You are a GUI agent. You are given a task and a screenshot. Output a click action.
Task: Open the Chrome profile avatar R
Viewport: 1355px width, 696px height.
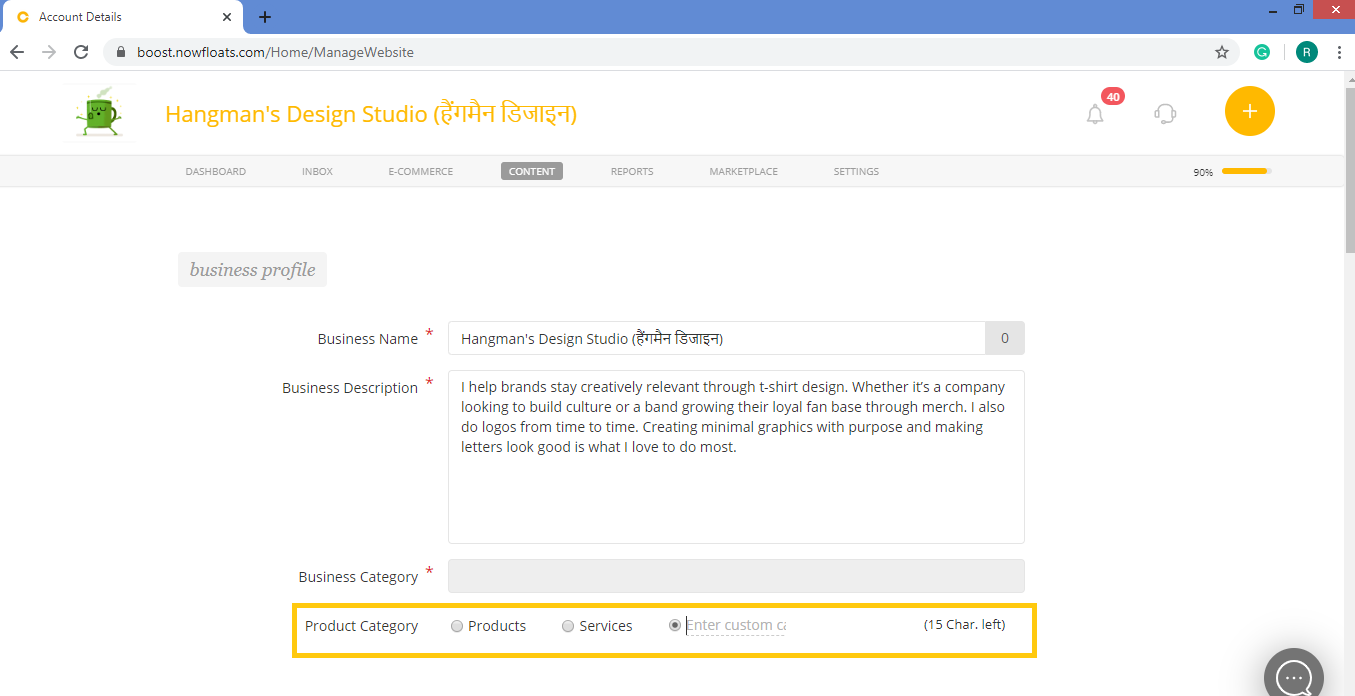(x=1306, y=52)
